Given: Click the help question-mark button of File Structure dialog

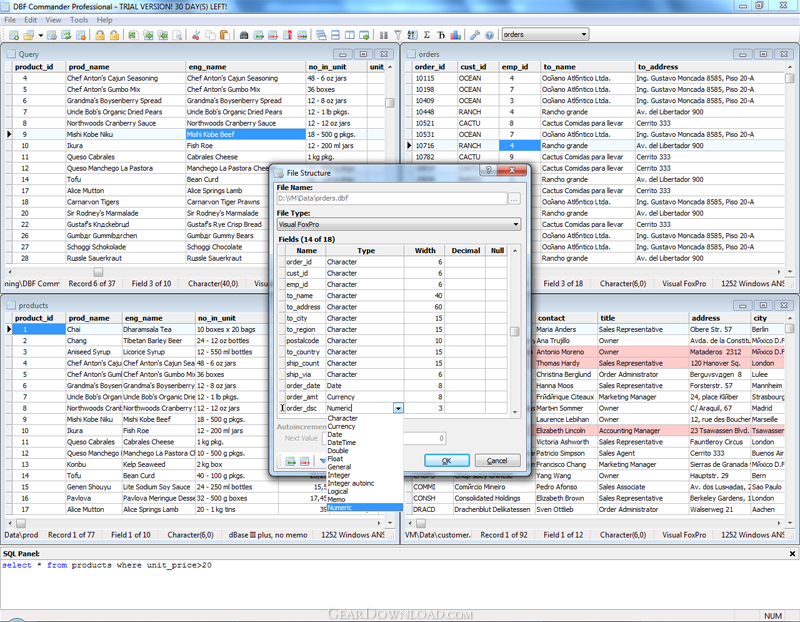Looking at the screenshot, I should [x=488, y=170].
